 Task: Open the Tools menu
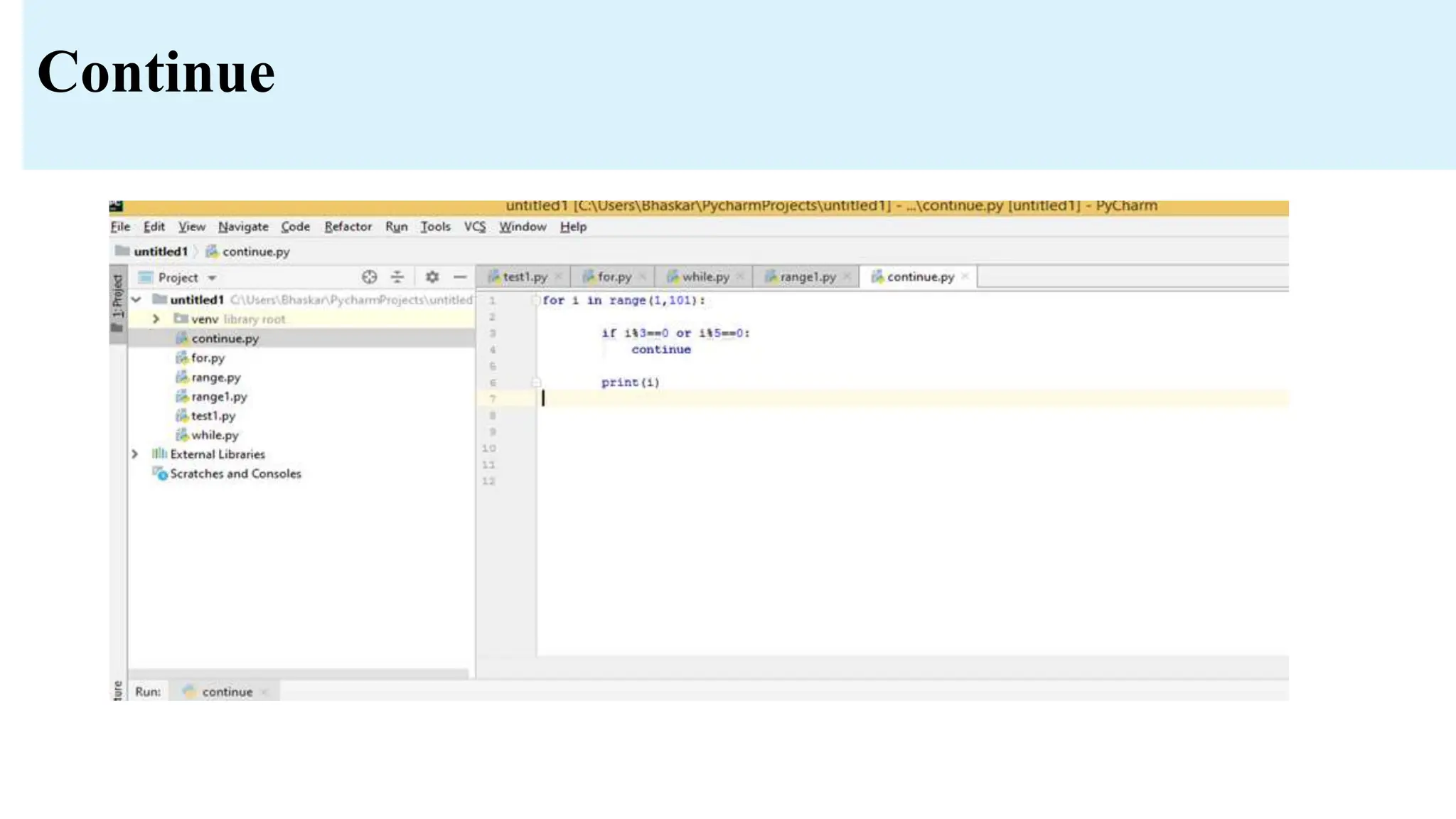click(435, 227)
